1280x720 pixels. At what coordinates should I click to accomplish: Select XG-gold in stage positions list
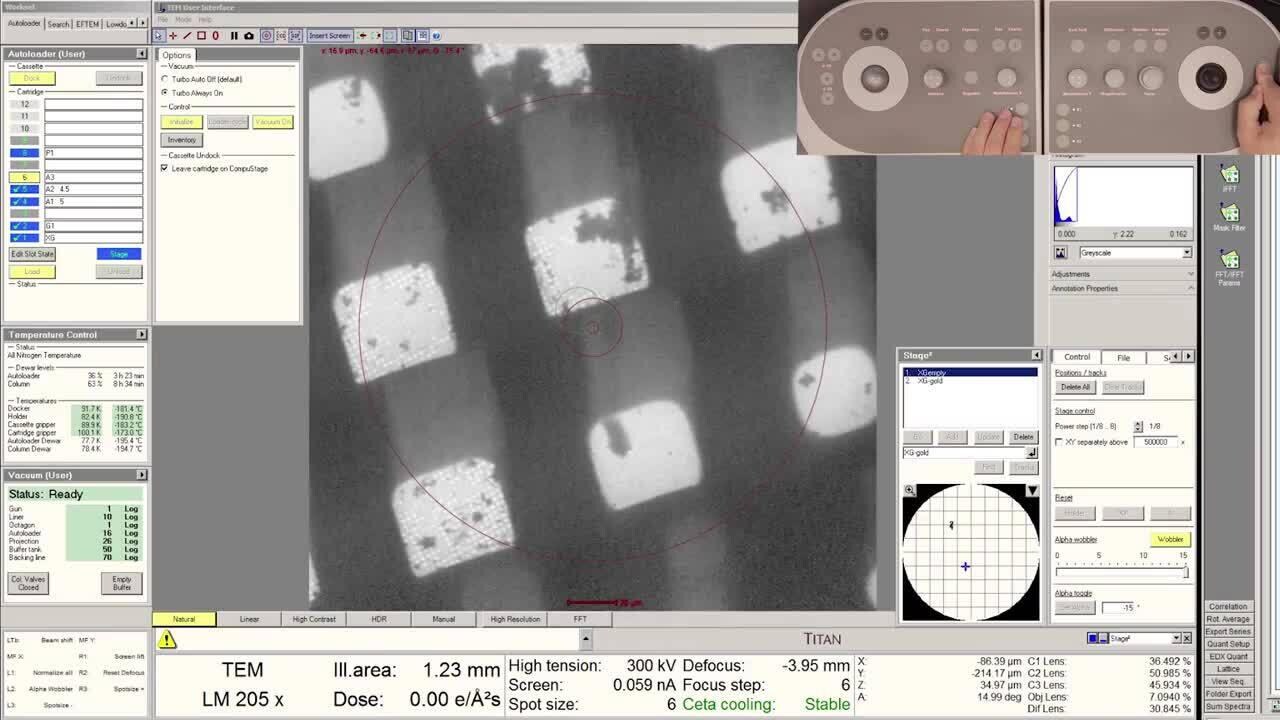pos(930,381)
